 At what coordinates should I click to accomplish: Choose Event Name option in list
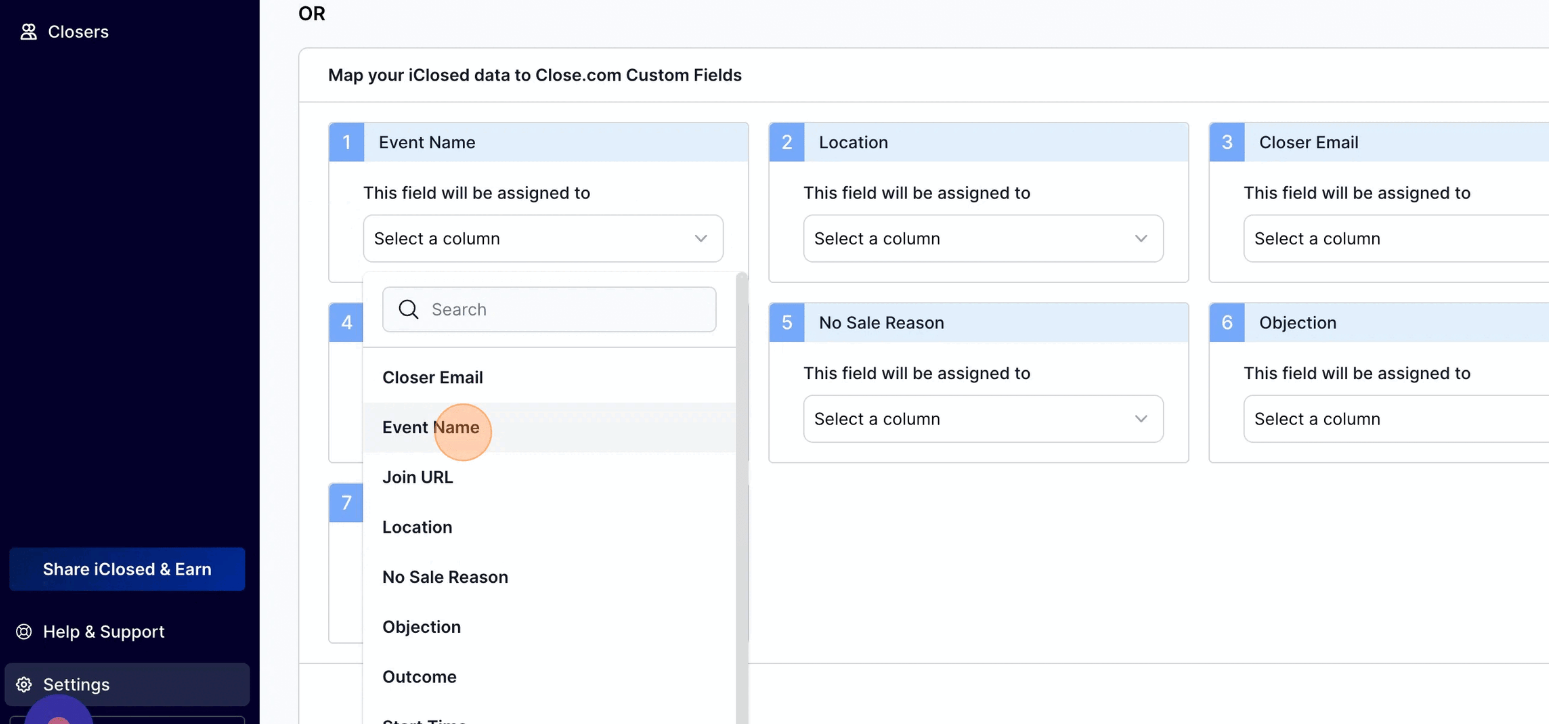tap(431, 428)
